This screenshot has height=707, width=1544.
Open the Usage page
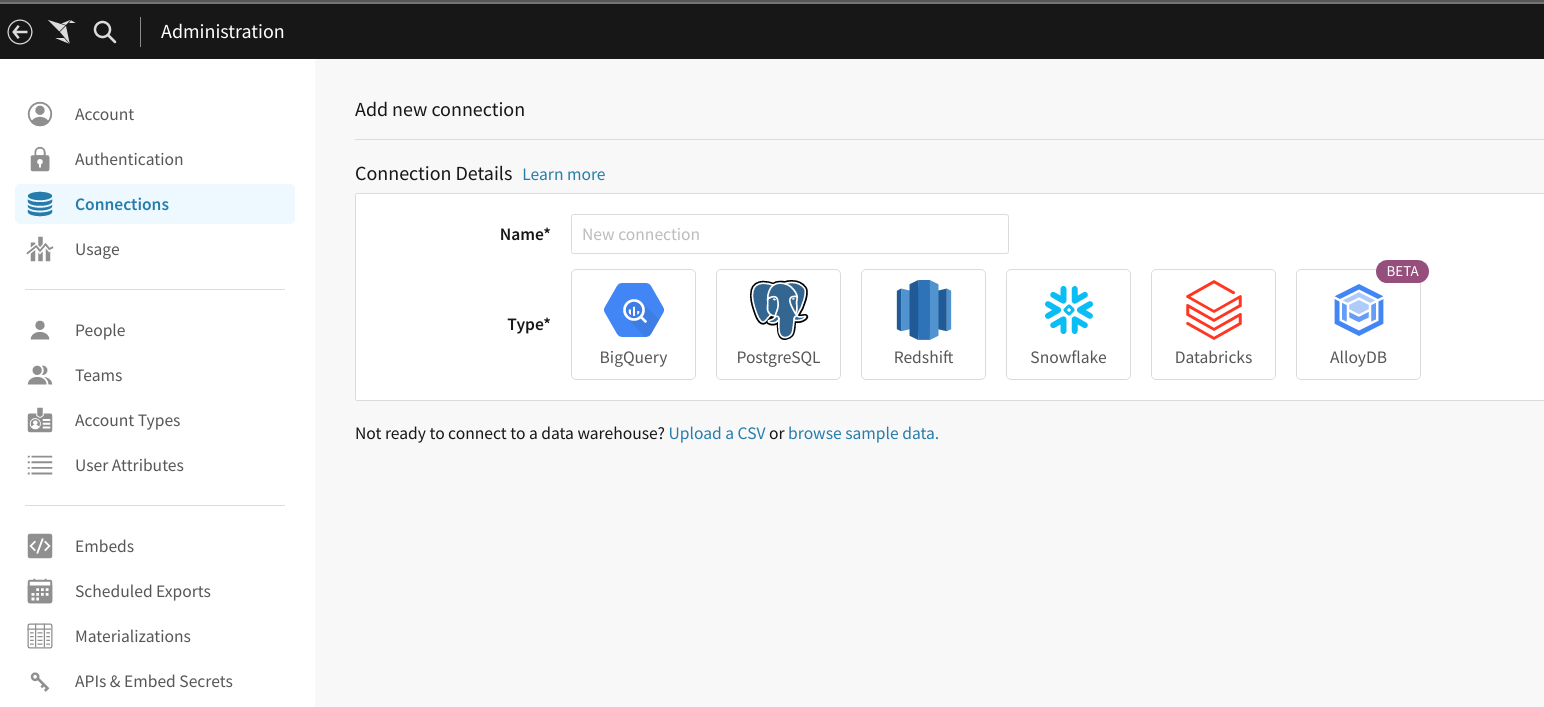pyautogui.click(x=97, y=248)
